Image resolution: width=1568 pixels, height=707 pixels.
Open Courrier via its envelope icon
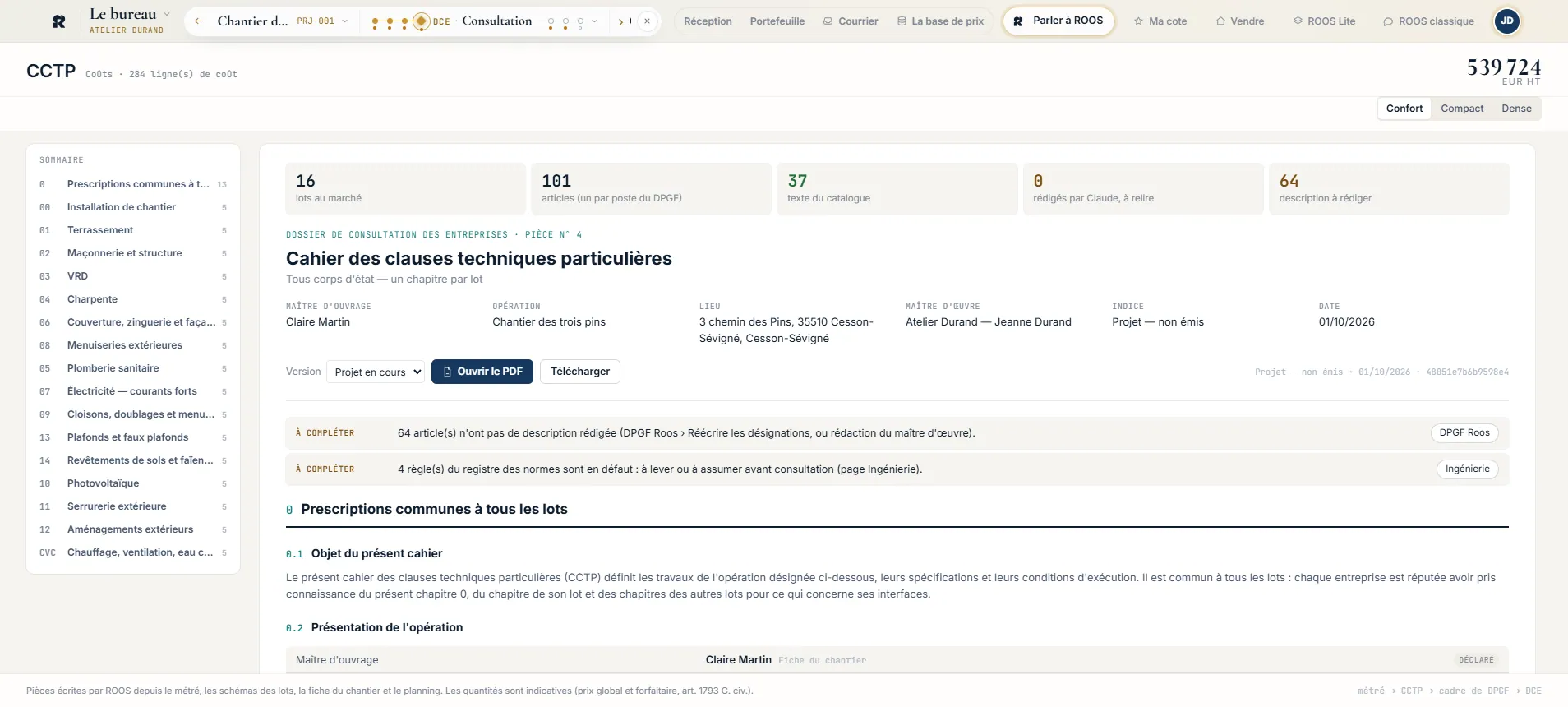(x=828, y=21)
